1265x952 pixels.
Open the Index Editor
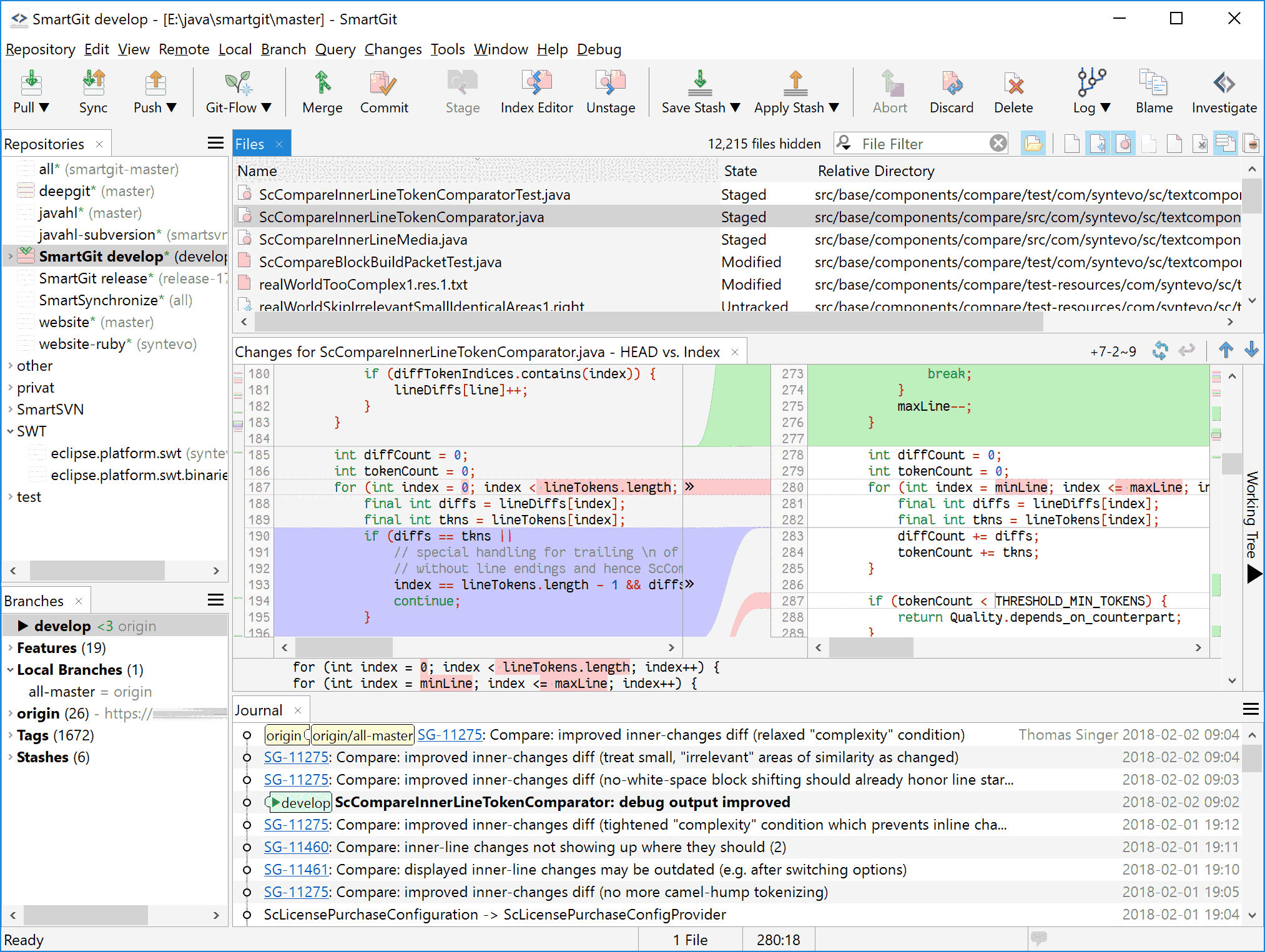coord(536,91)
